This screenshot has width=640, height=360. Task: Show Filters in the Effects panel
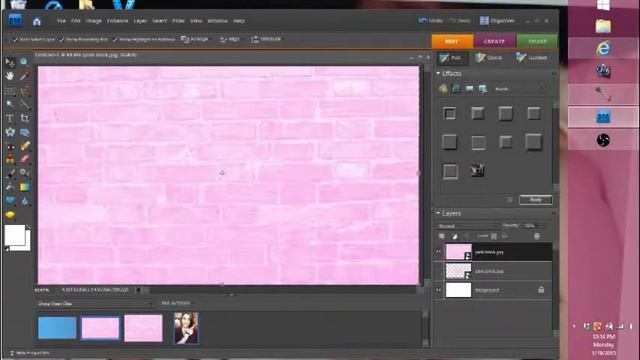pyautogui.click(x=443, y=89)
